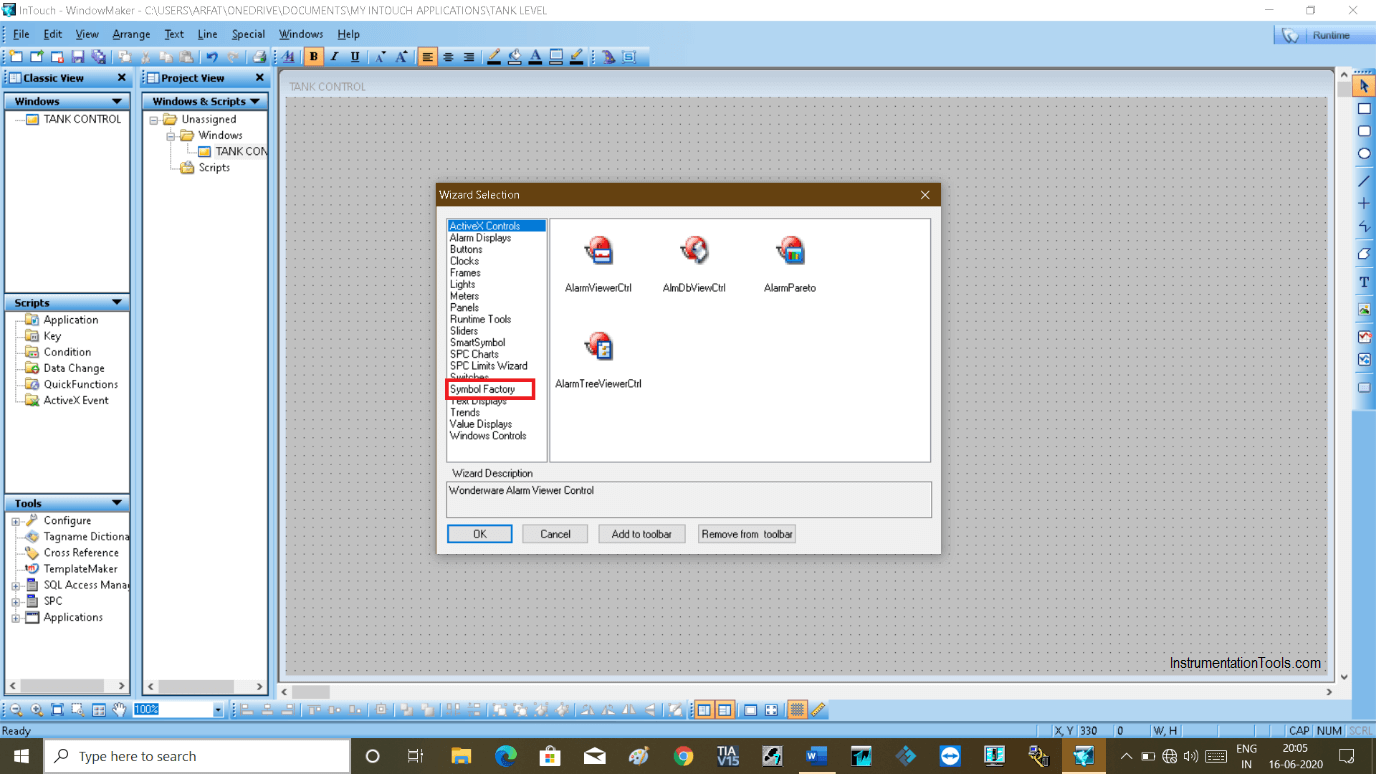
Task: Select the Polyline drawing tool
Action: pos(1364,227)
